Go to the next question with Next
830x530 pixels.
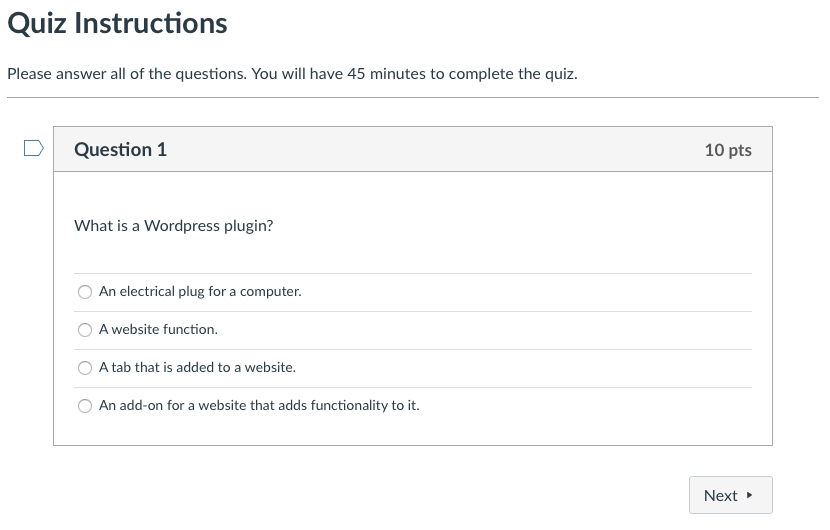(730, 495)
